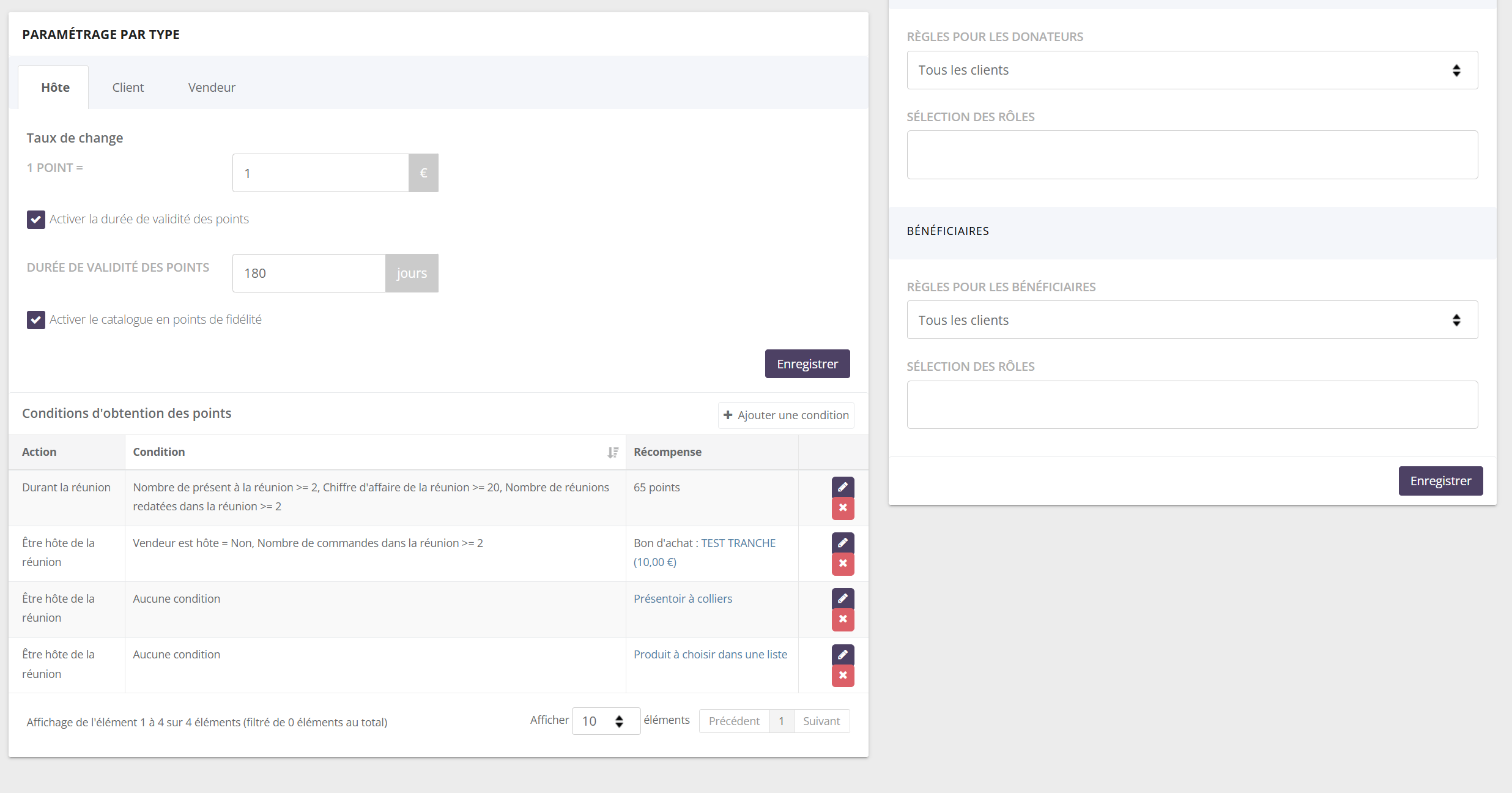Viewport: 1512px width, 793px height.
Task: Go to the Suivant page
Action: tap(821, 721)
